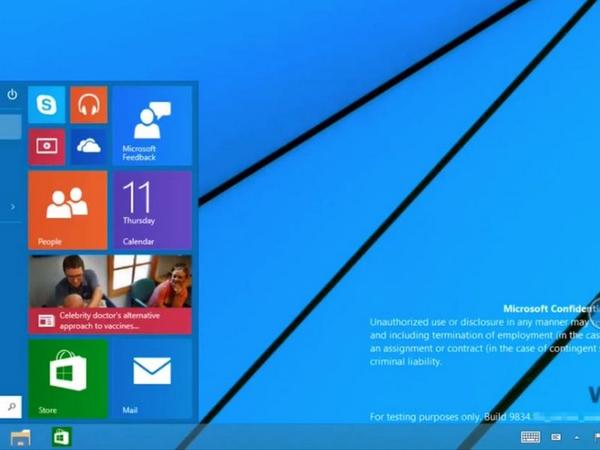600x450 pixels.
Task: Open the OneDrive cloud tile
Action: [89, 147]
